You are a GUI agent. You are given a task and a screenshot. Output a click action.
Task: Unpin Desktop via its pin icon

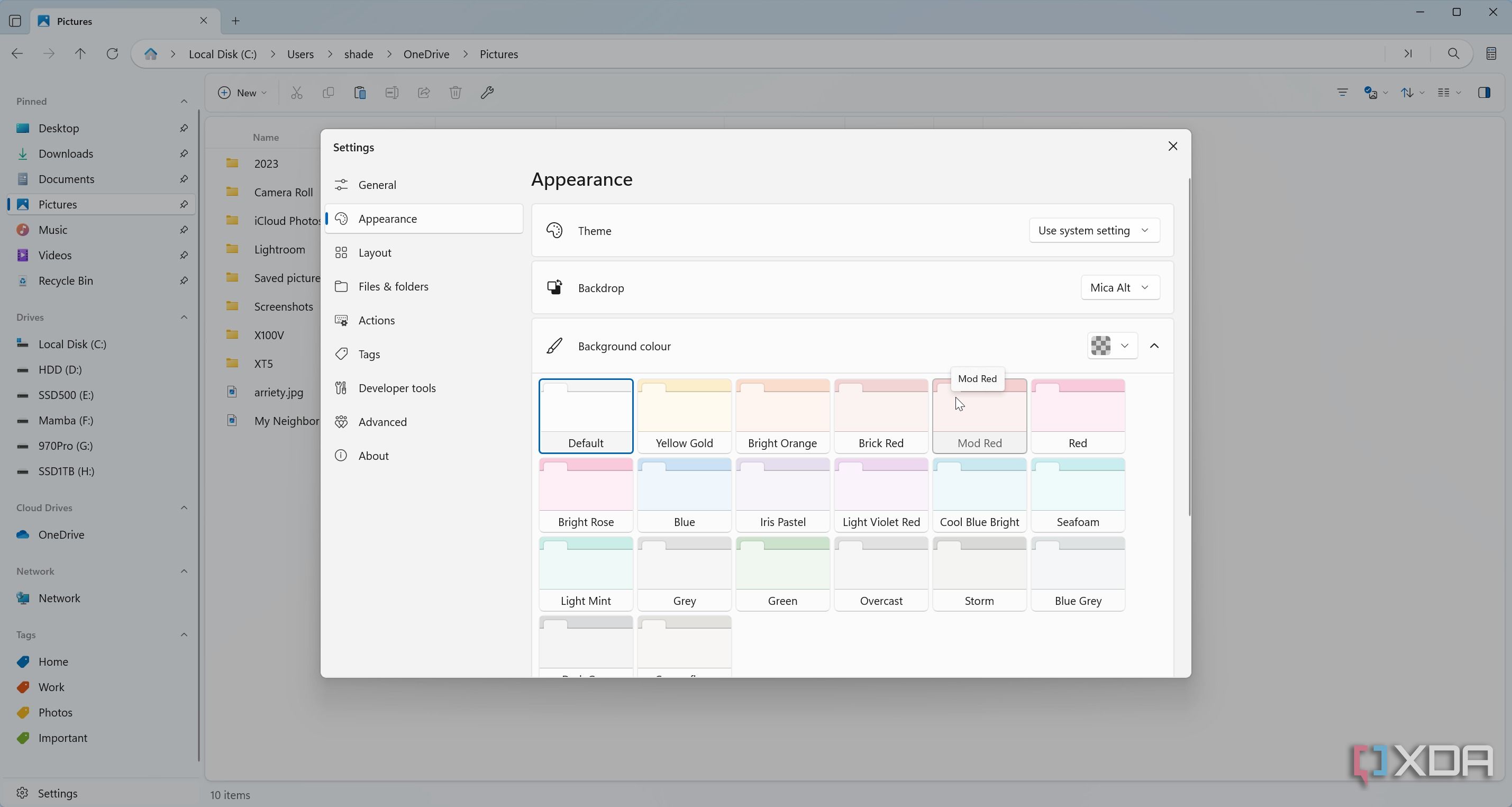pos(184,128)
